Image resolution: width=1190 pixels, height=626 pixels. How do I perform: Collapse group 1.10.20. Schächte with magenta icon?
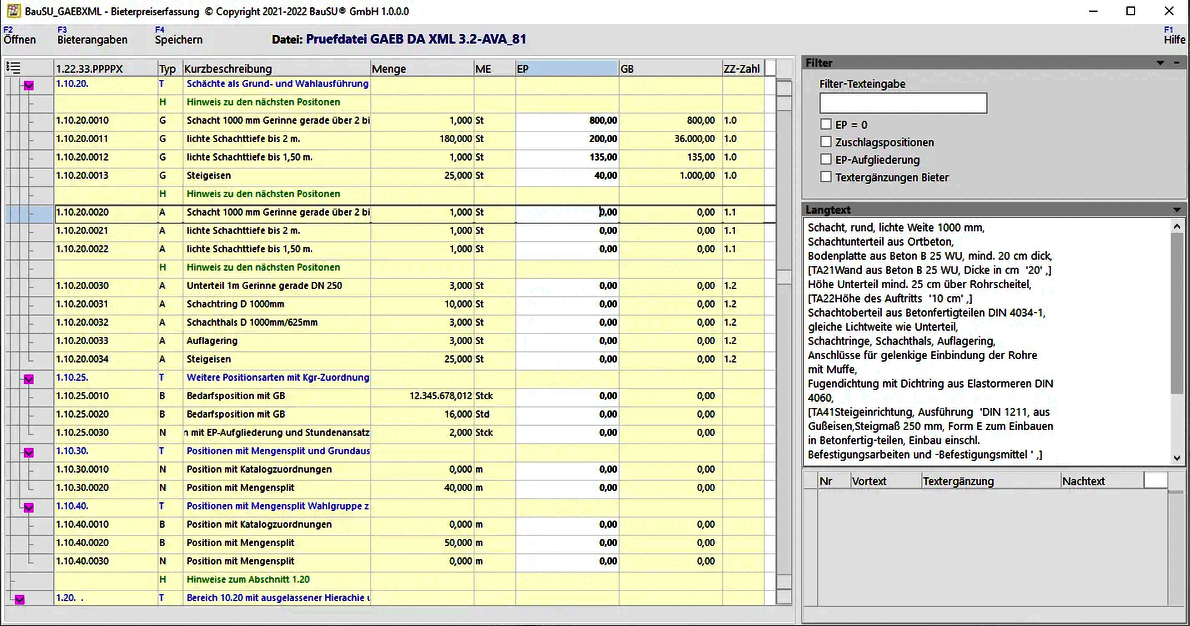point(29,86)
